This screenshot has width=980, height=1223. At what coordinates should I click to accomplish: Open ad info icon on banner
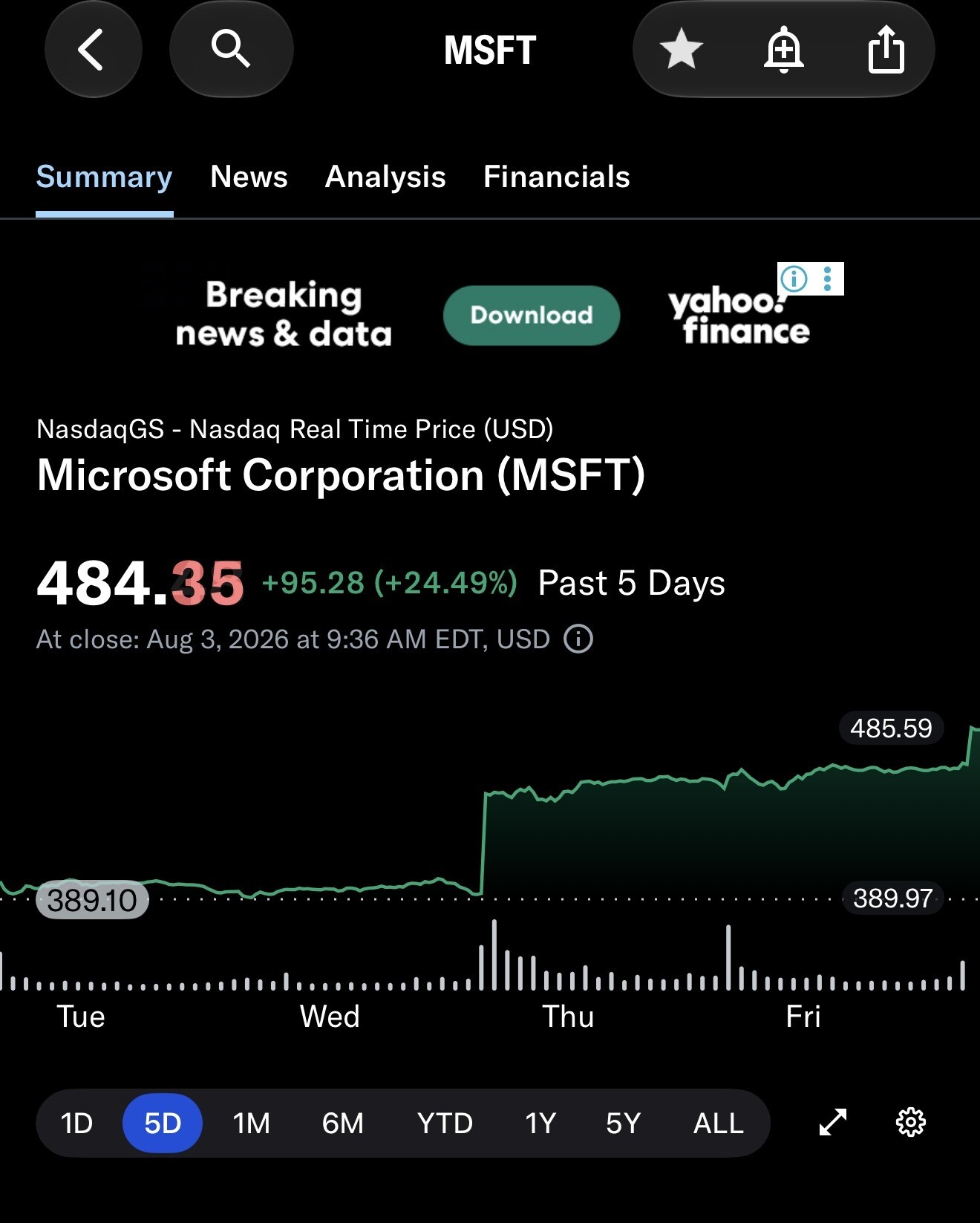point(794,278)
